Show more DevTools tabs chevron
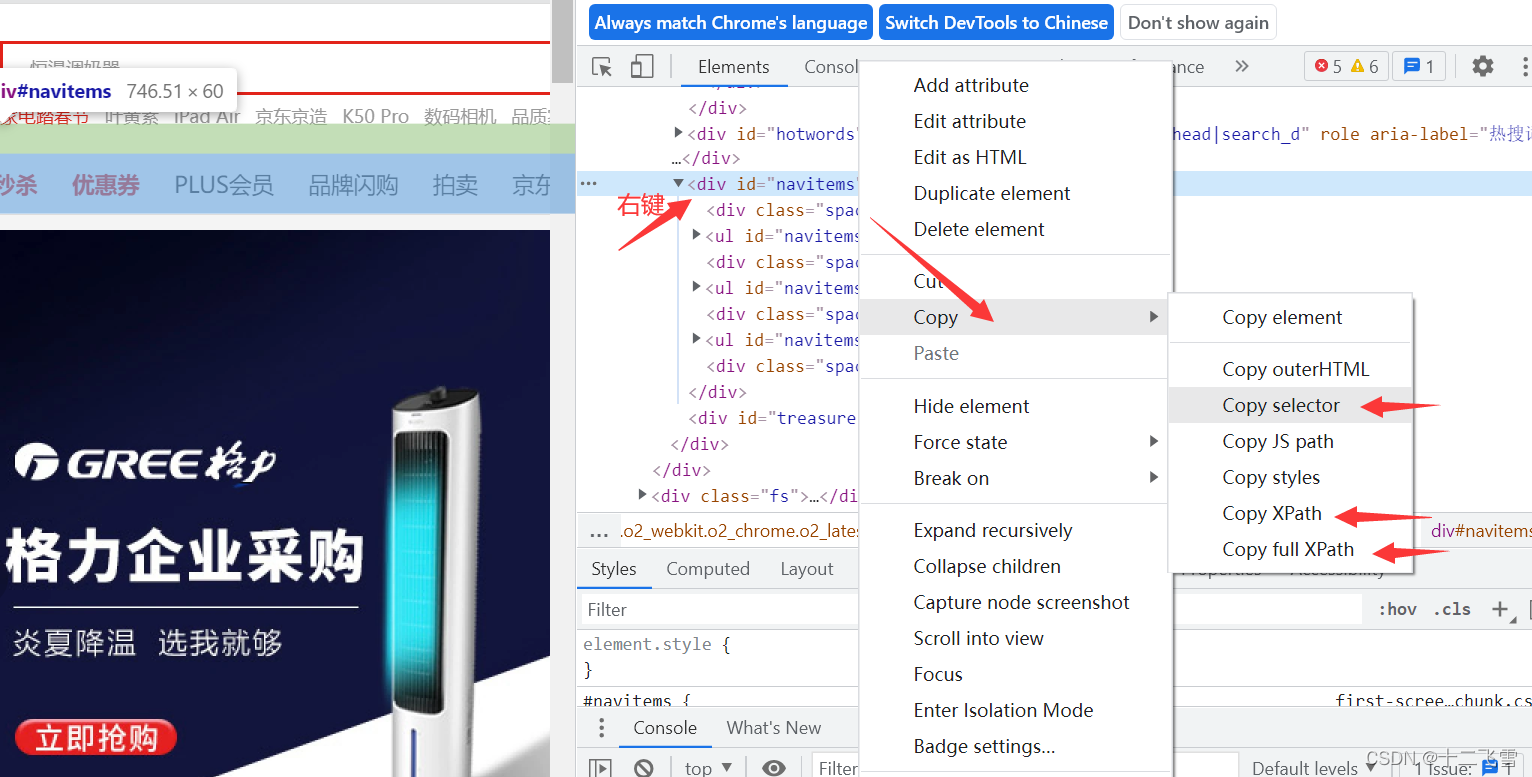1532x777 pixels. 1242,67
